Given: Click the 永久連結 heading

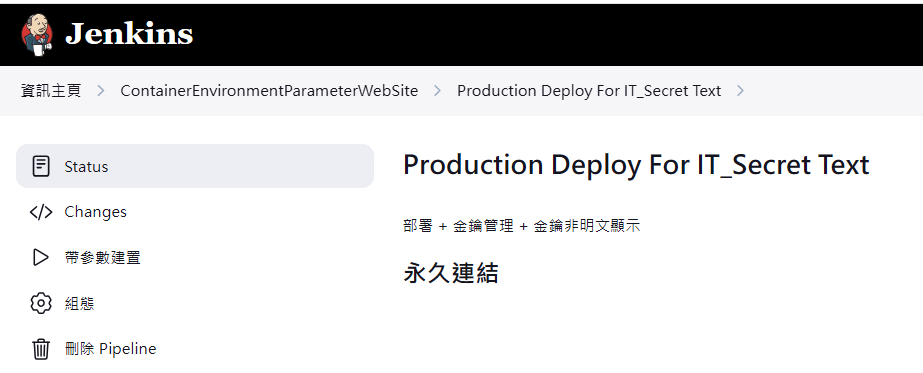Looking at the screenshot, I should tap(451, 274).
